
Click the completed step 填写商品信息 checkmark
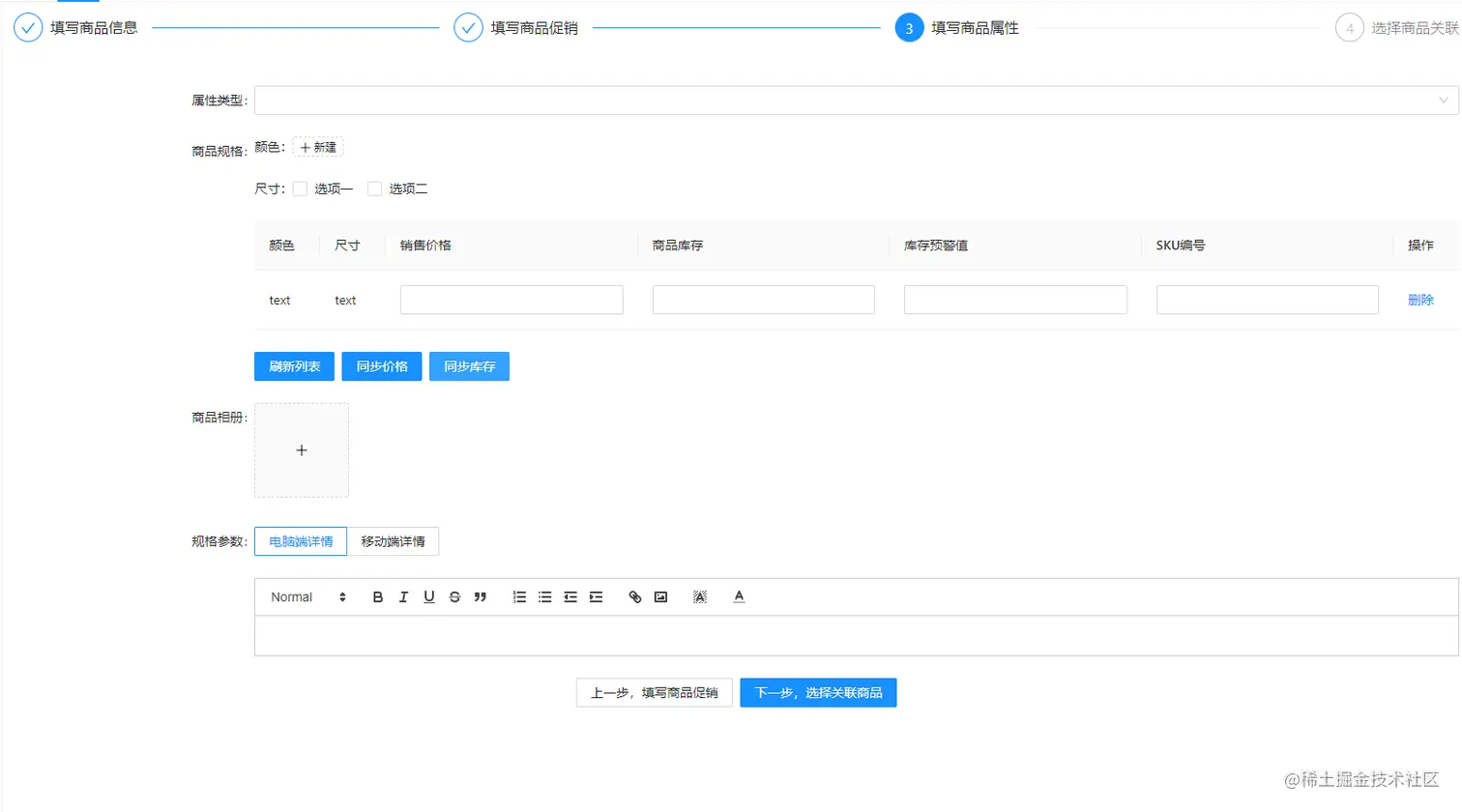pyautogui.click(x=28, y=28)
